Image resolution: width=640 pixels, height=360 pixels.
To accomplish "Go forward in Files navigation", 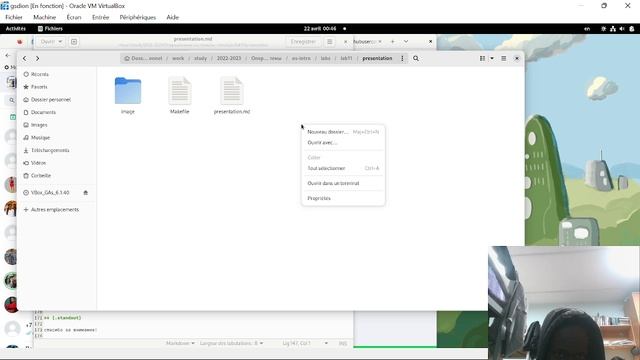I will (x=37, y=58).
